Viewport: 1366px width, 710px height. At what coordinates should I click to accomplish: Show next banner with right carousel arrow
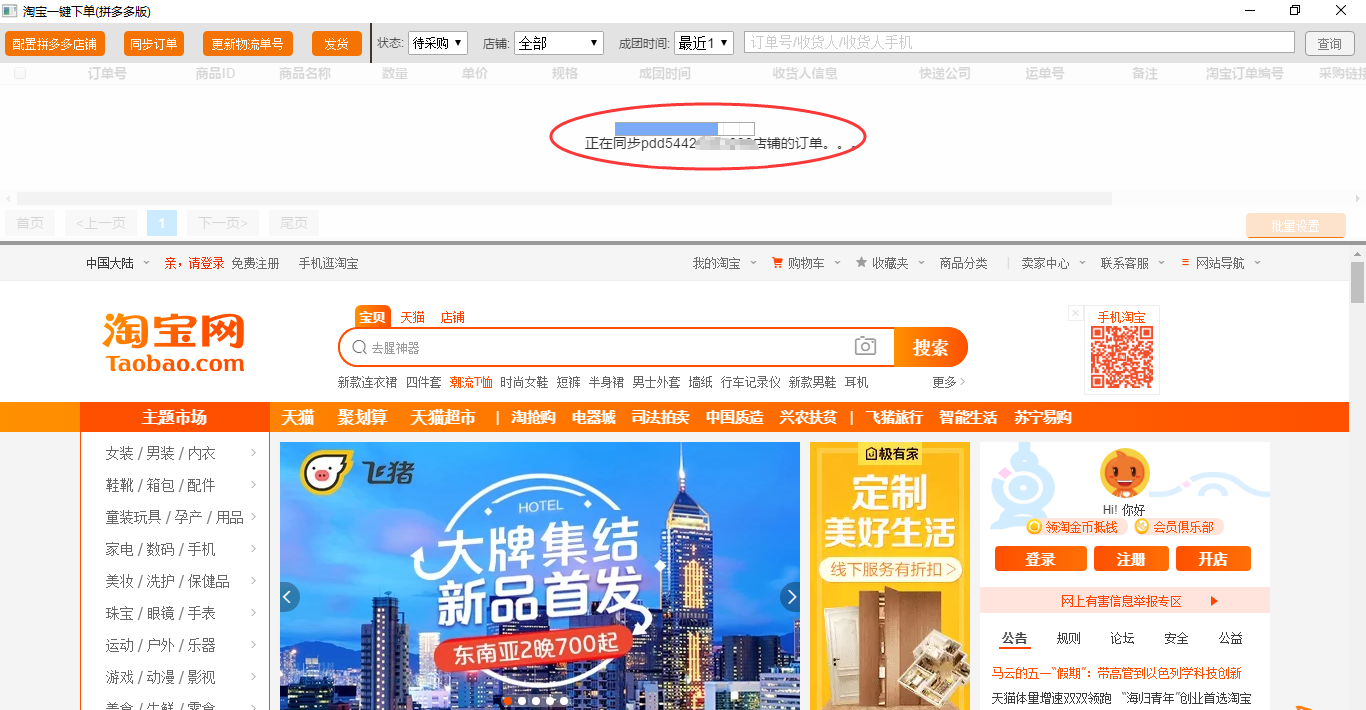tap(790, 597)
